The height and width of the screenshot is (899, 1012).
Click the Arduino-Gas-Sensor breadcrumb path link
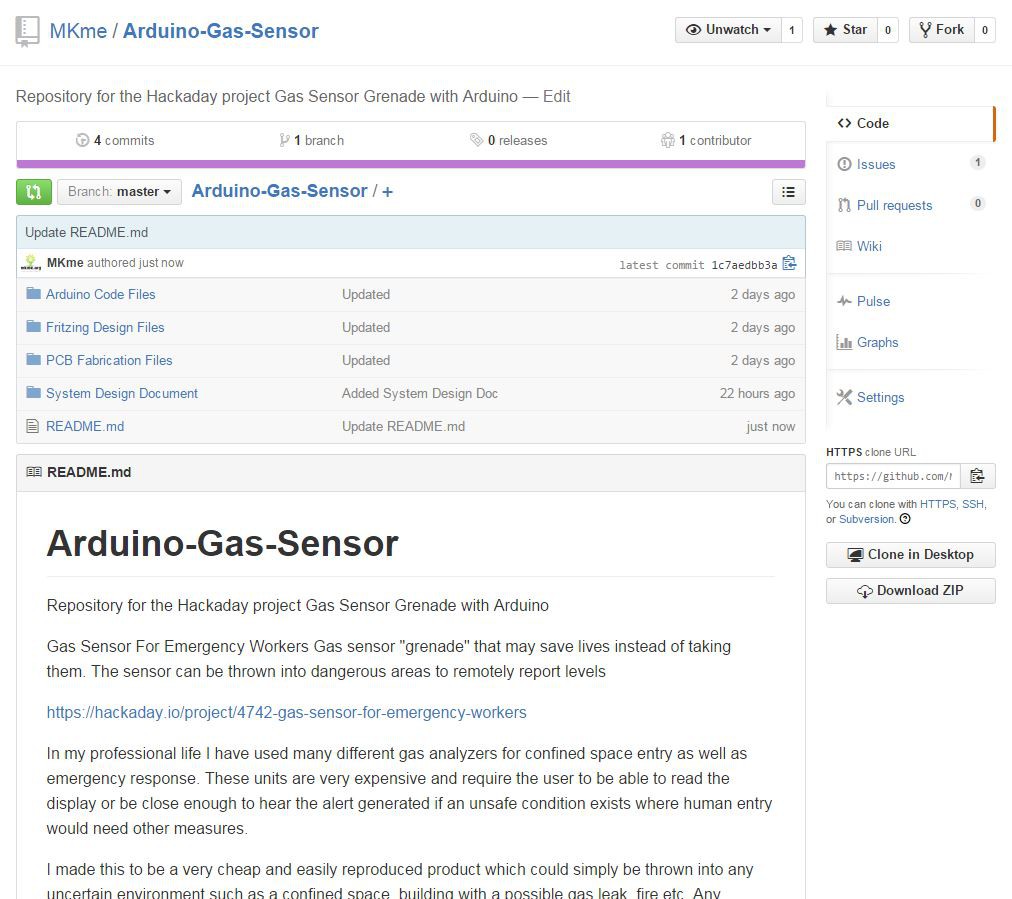click(279, 191)
